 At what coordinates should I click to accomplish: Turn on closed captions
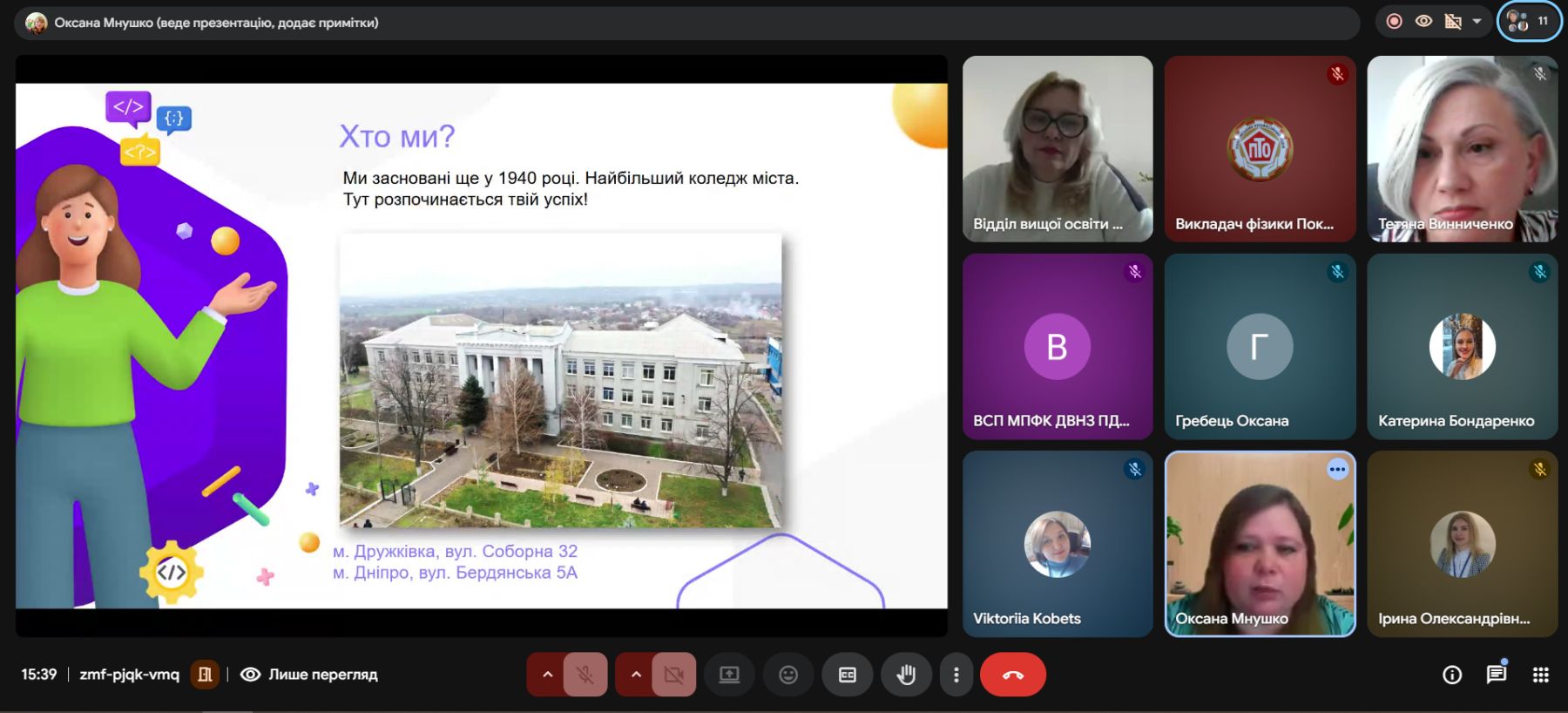(x=847, y=675)
